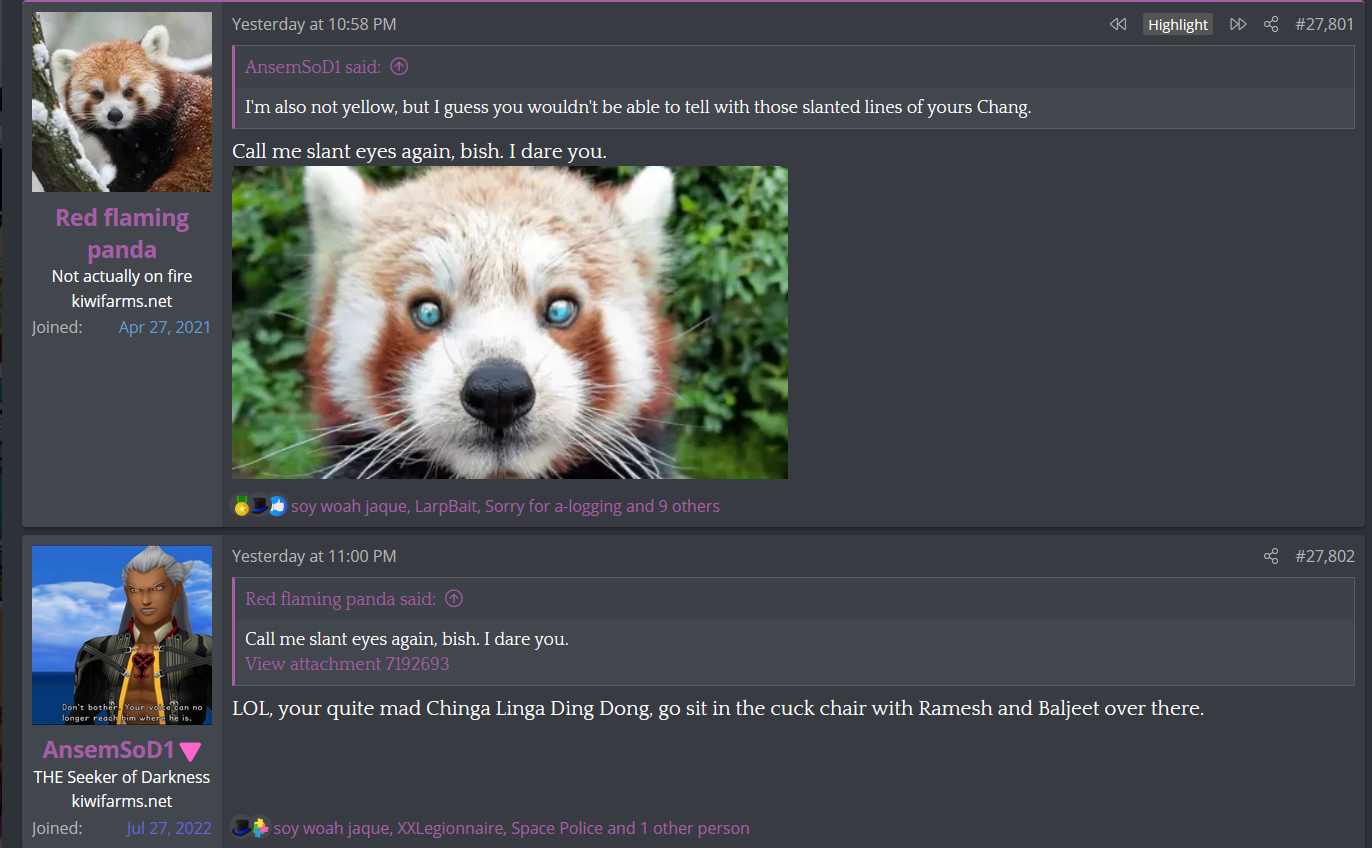
Task: Open post number #27,801 permalink
Action: (x=1324, y=24)
